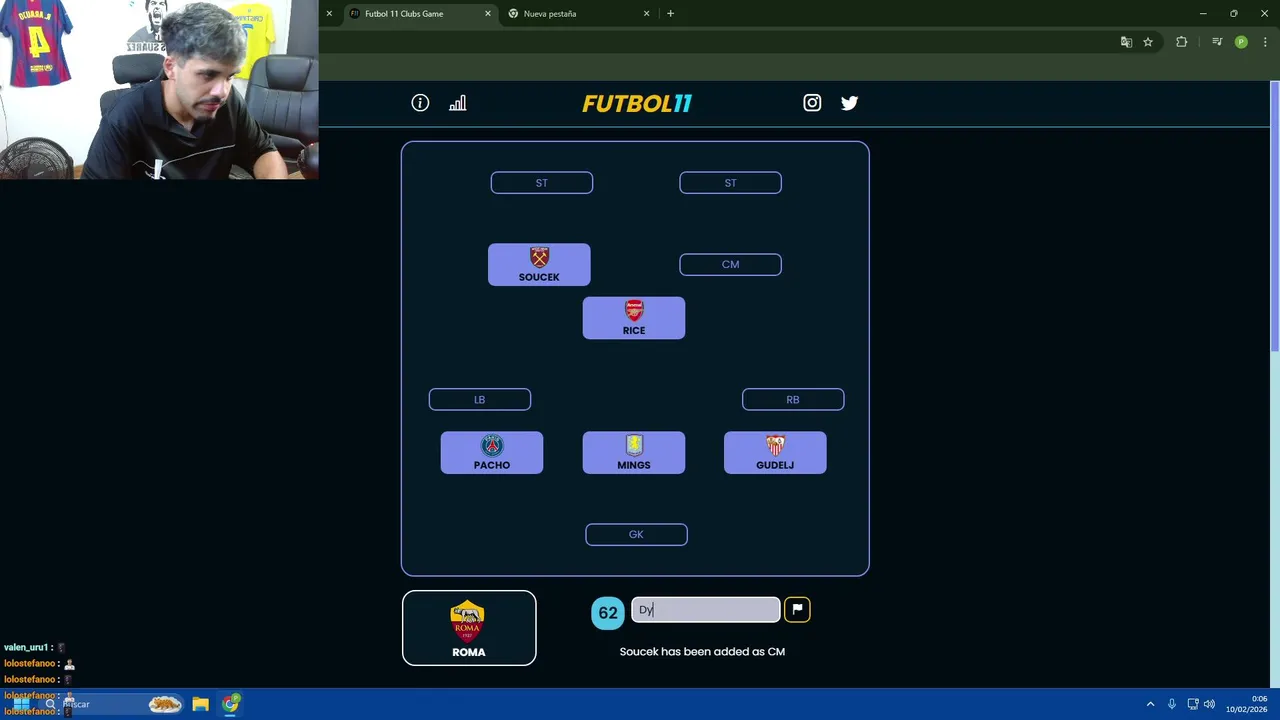Click the Soucek player card
1280x720 pixels.
(539, 264)
